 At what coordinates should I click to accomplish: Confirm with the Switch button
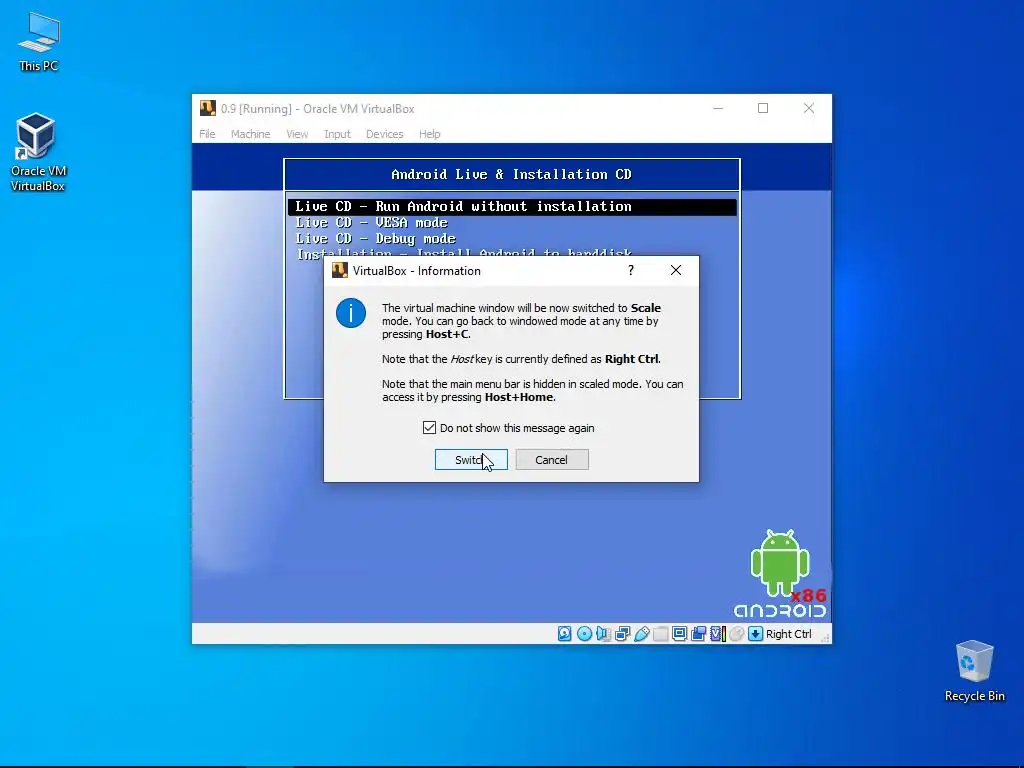[x=471, y=460]
